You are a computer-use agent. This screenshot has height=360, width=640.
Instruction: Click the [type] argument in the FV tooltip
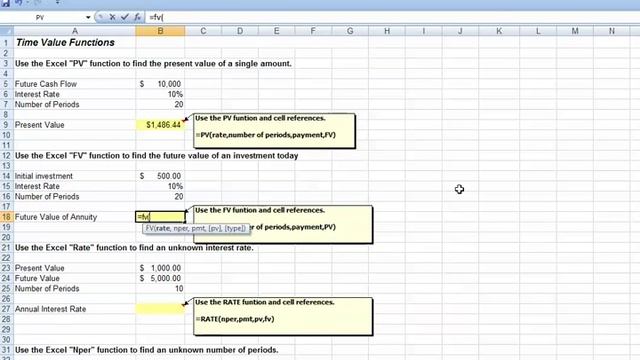[x=235, y=228]
